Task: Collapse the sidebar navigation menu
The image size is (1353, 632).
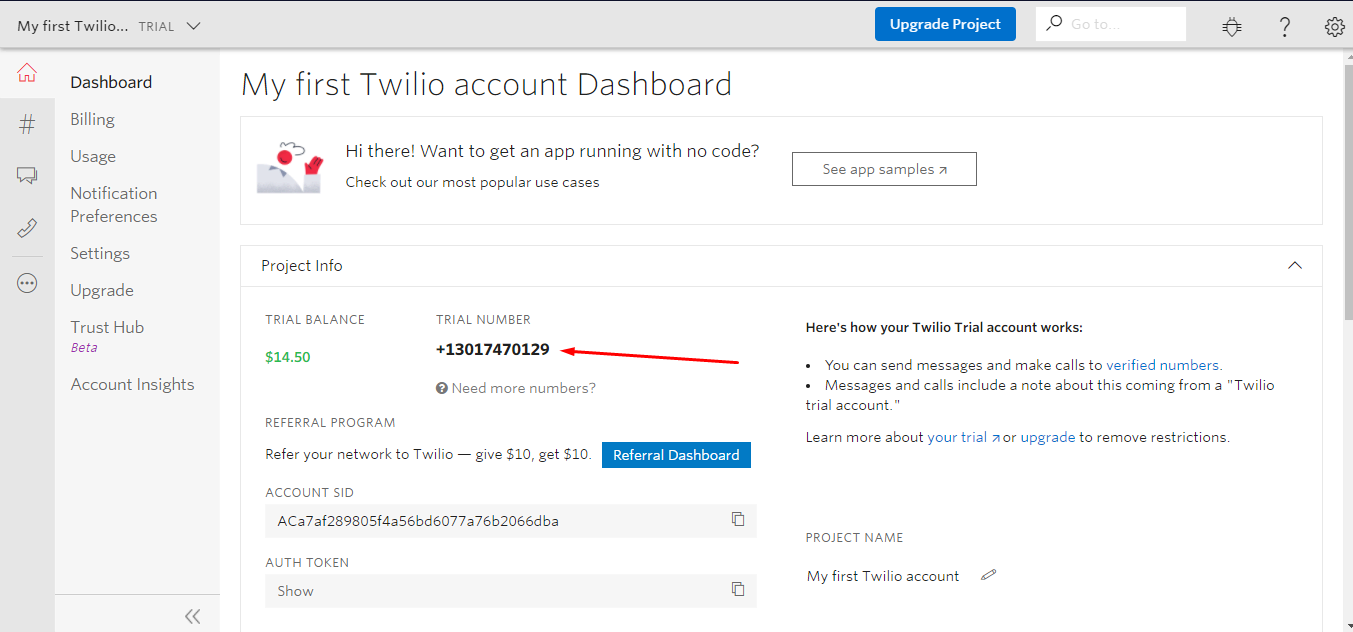Action: point(193,616)
